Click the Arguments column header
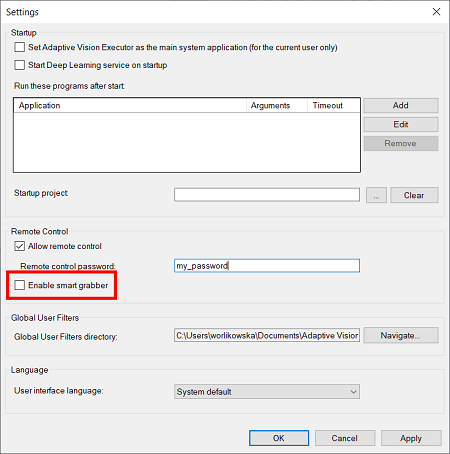 277,105
